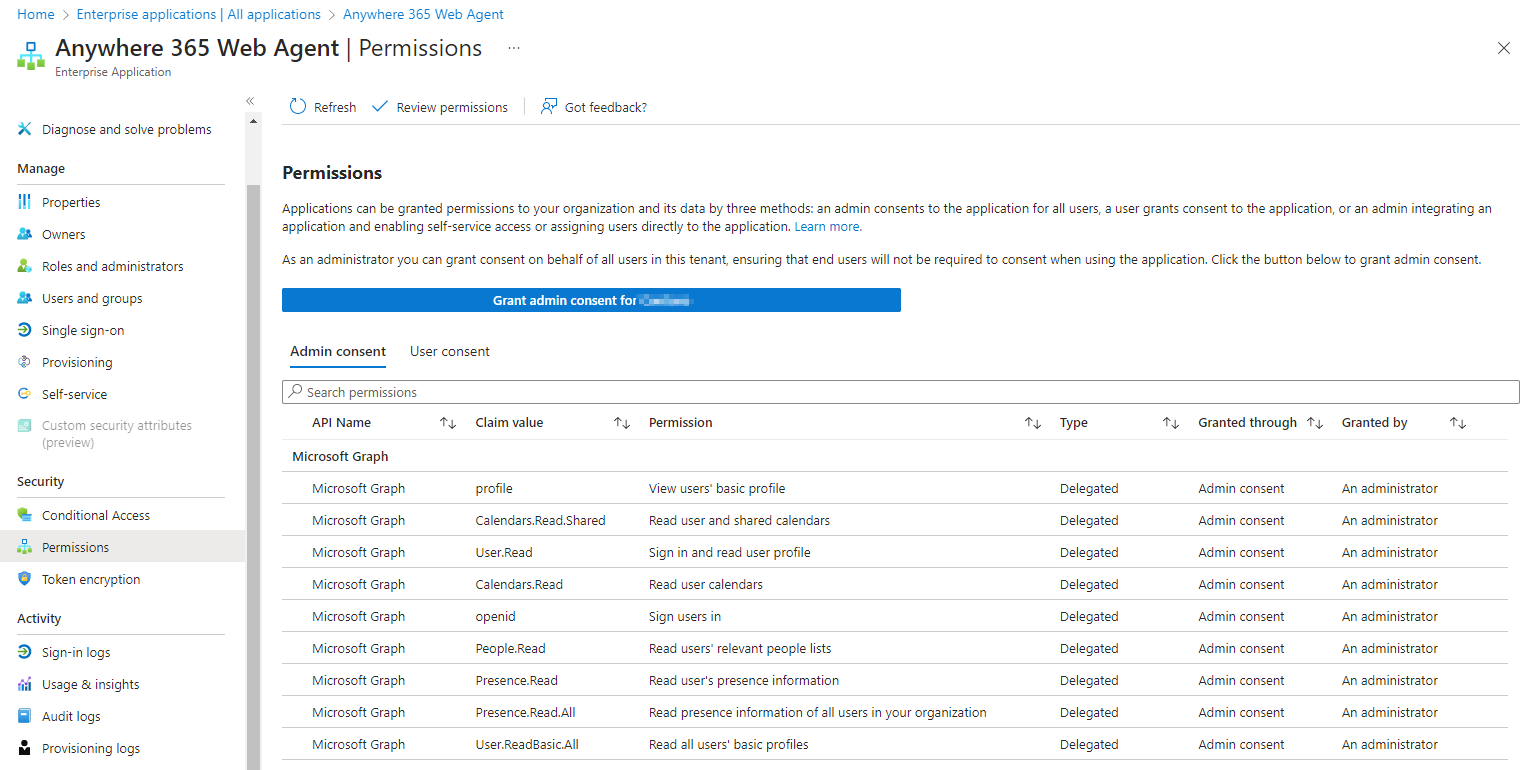Select the Presence.Read claim value

pyautogui.click(x=517, y=680)
